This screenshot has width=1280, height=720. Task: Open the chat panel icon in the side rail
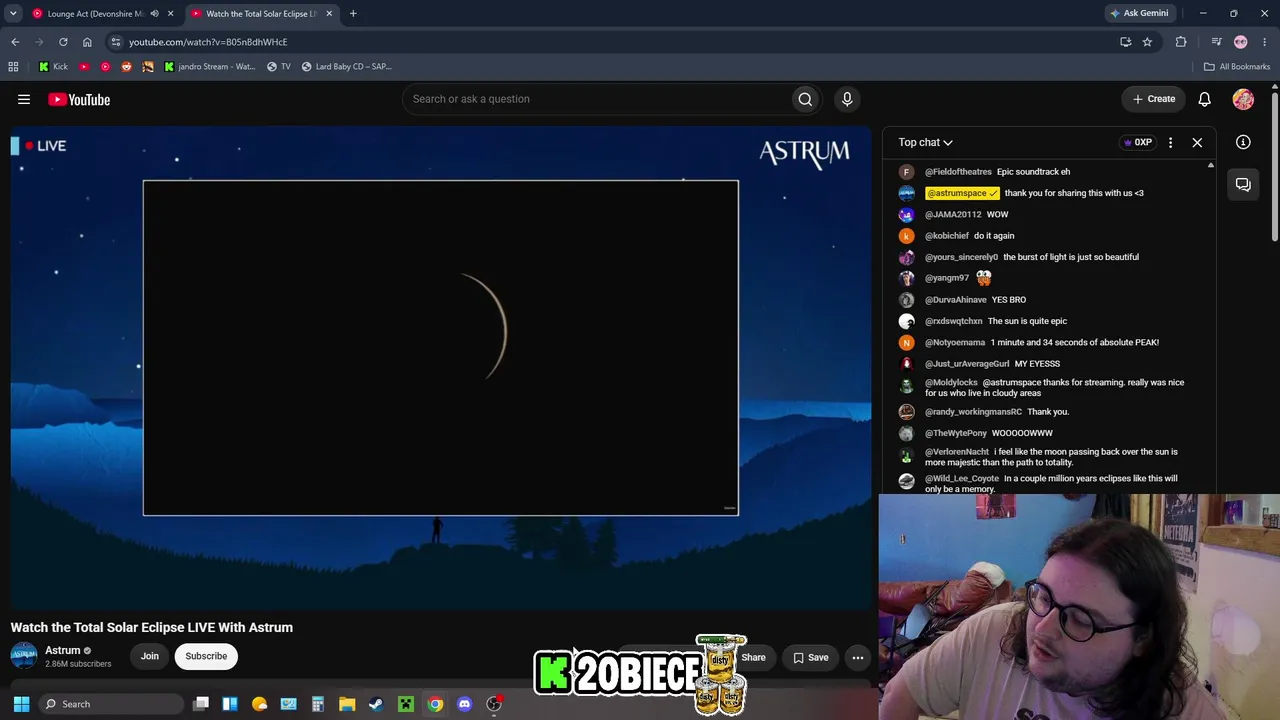pos(1243,184)
